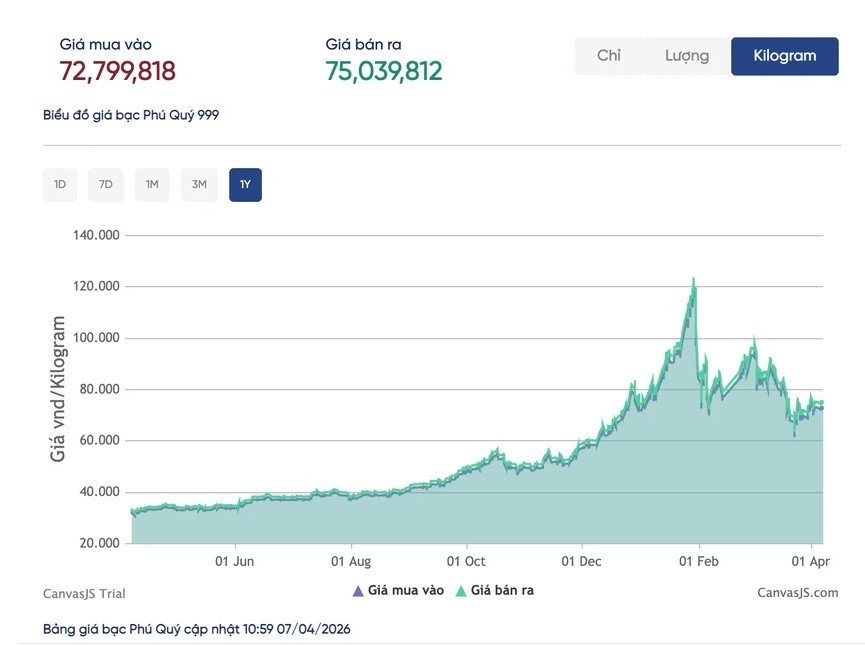Click the sell price value 75,039,812
865x645 pixels.
[384, 71]
